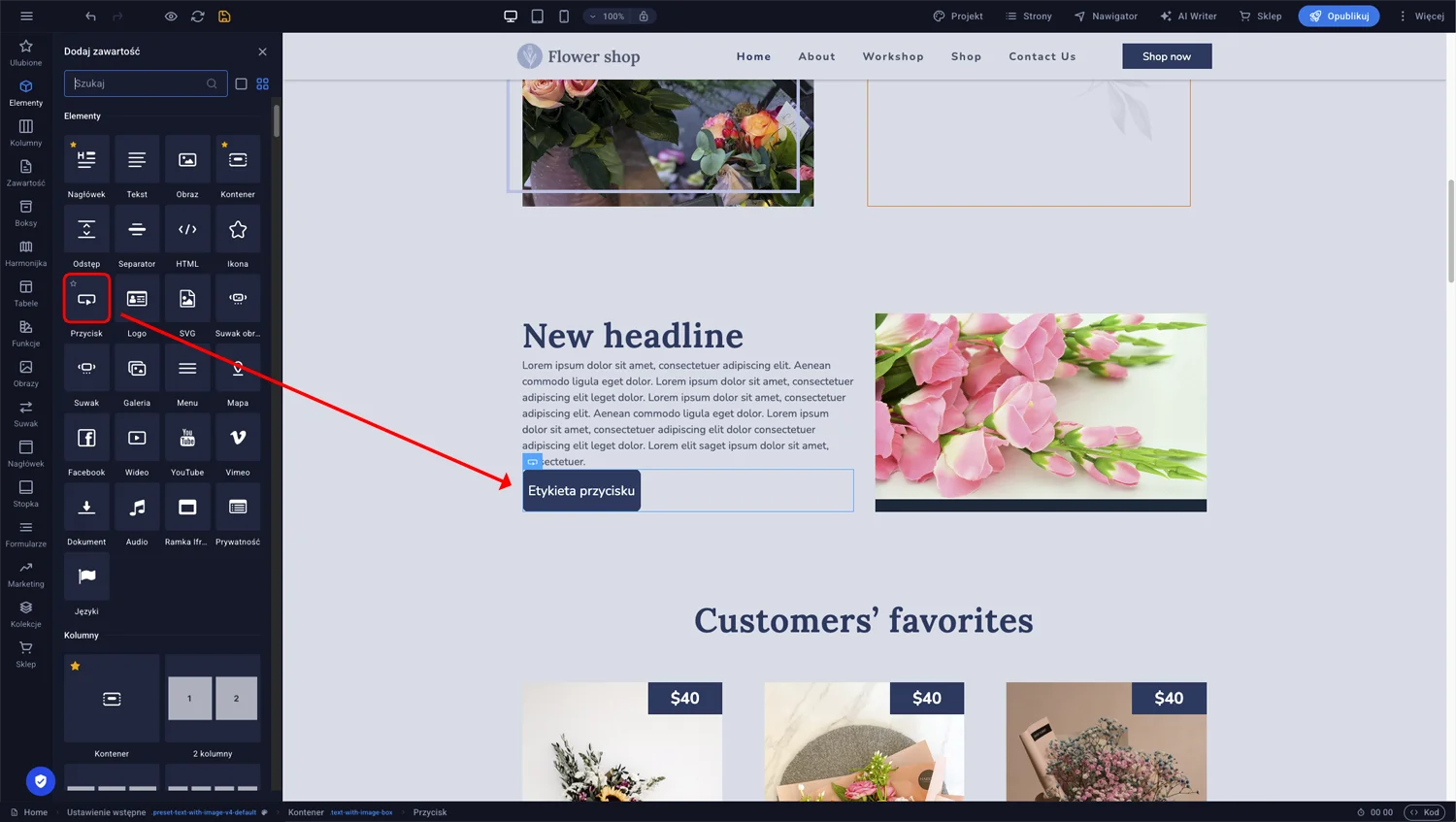Screen dimensions: 1456x822
Task: Open the Harmonijka sidebar category
Action: pos(26,253)
